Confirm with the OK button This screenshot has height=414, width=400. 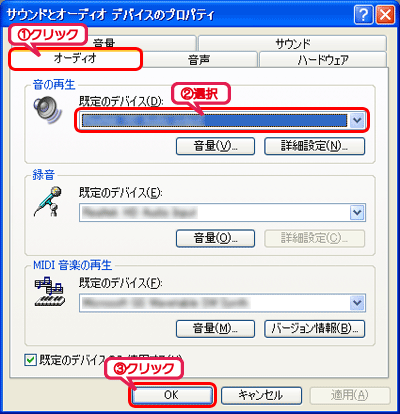pyautogui.click(x=172, y=395)
